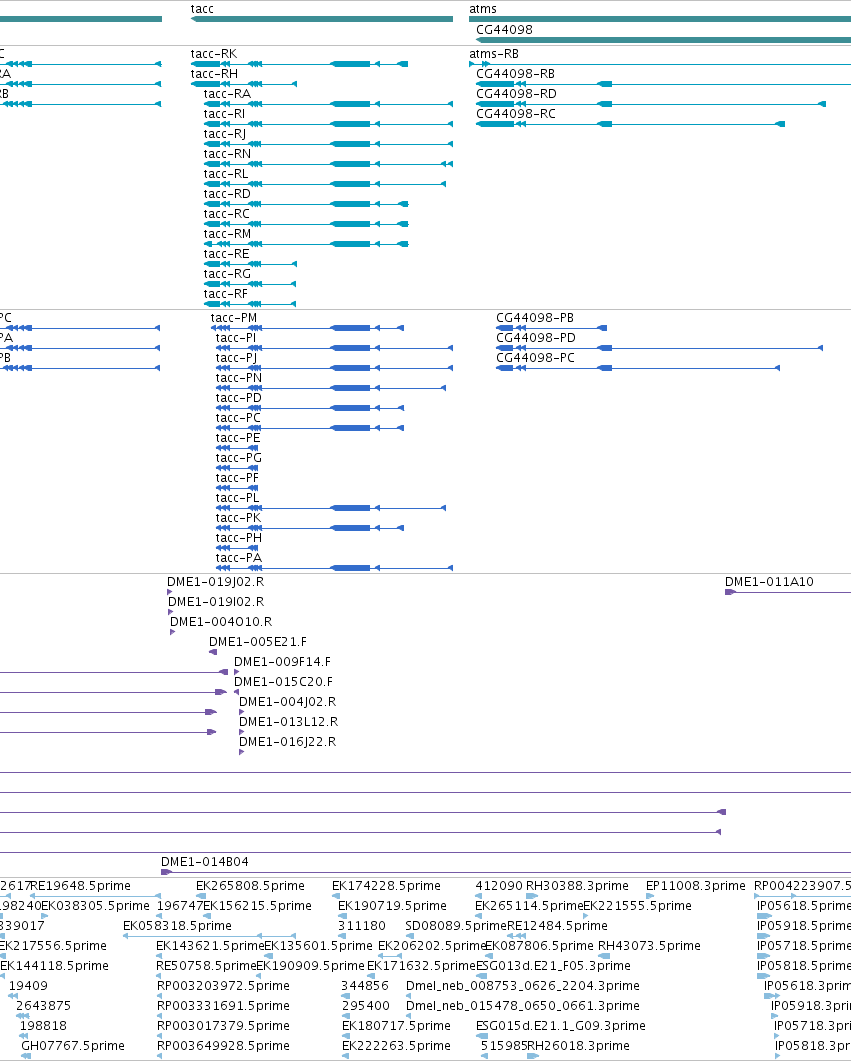
Task: Select the tacc-RF transcript label
Action: coord(226,293)
